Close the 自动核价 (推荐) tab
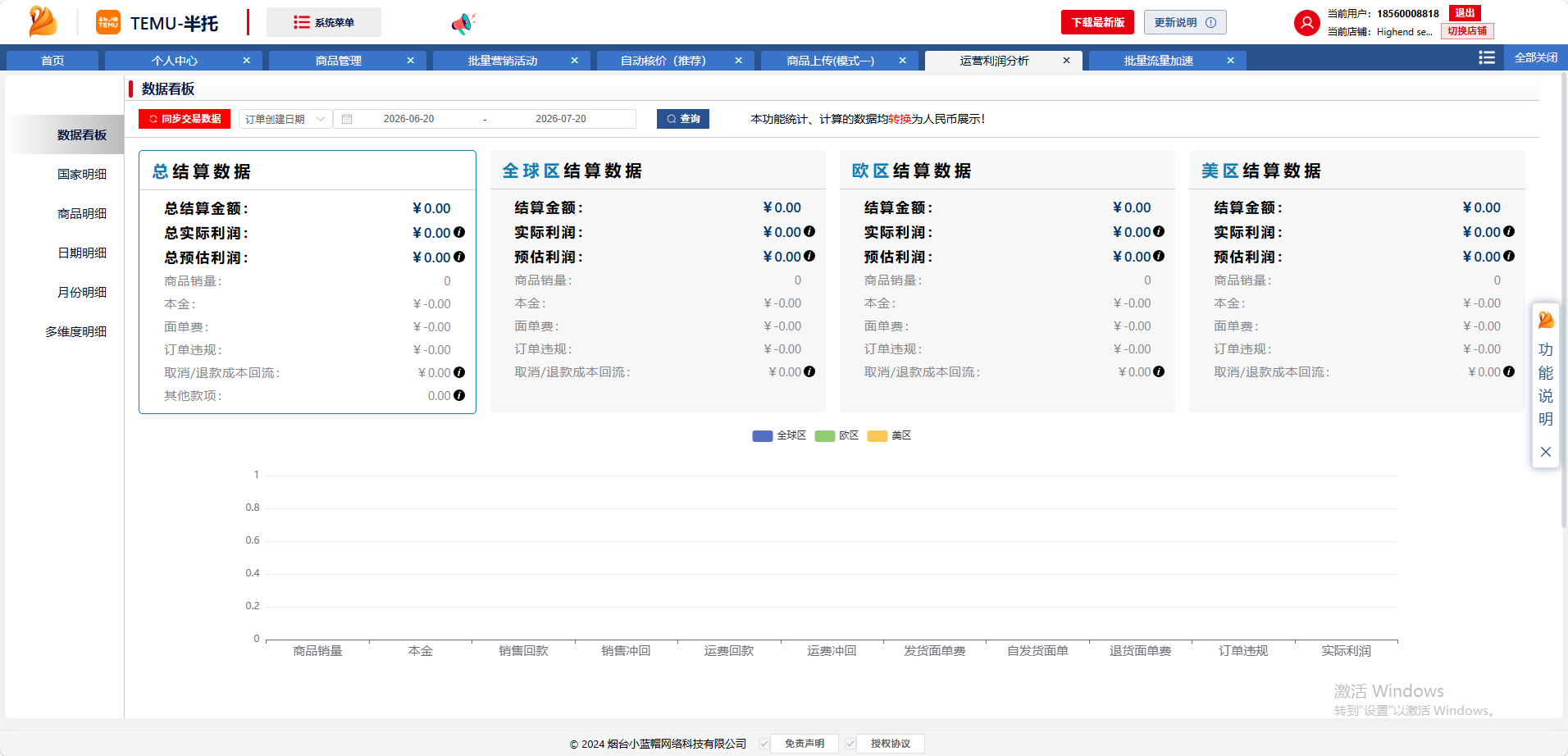The width and height of the screenshot is (1568, 756). 738,60
